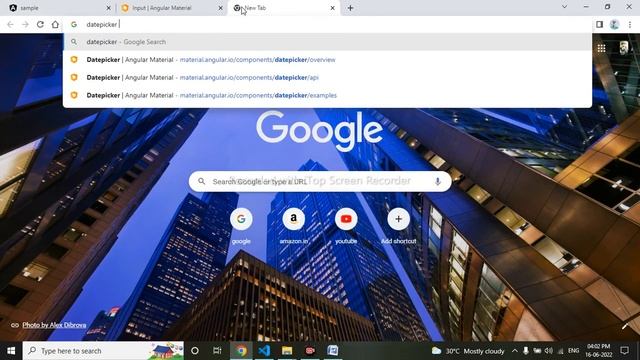Open the Windows notification center
Screen dimensions: 640x360
tap(624, 351)
